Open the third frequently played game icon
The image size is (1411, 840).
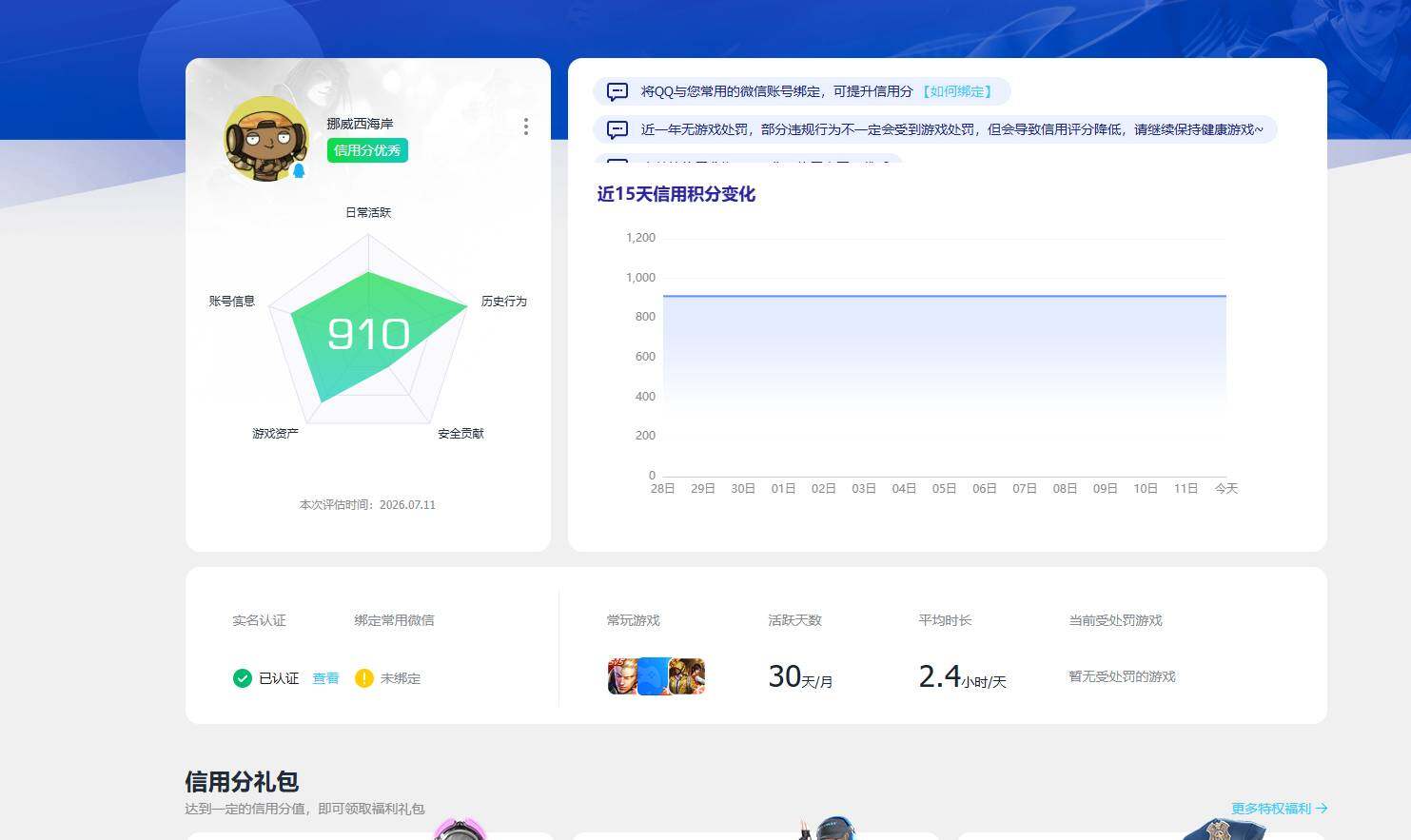tap(688, 676)
